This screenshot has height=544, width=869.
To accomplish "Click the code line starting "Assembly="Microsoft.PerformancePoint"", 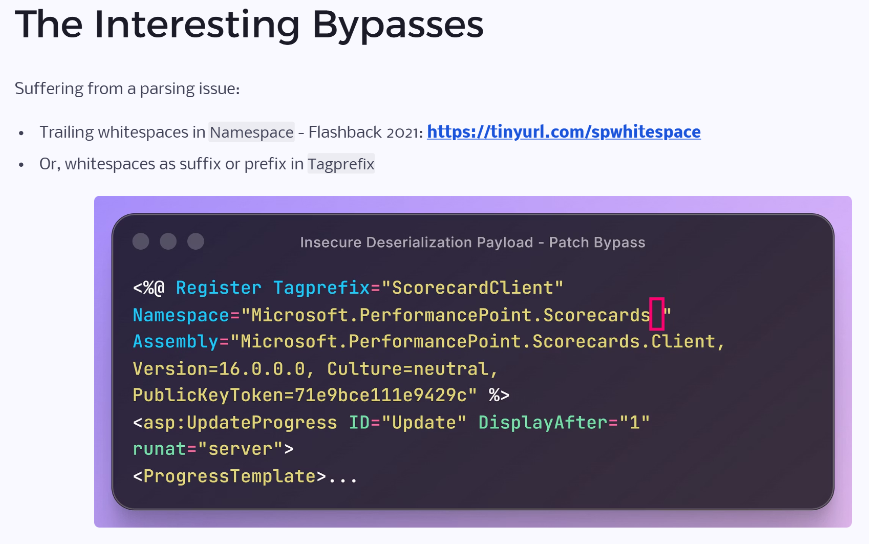I will pyautogui.click(x=429, y=341).
